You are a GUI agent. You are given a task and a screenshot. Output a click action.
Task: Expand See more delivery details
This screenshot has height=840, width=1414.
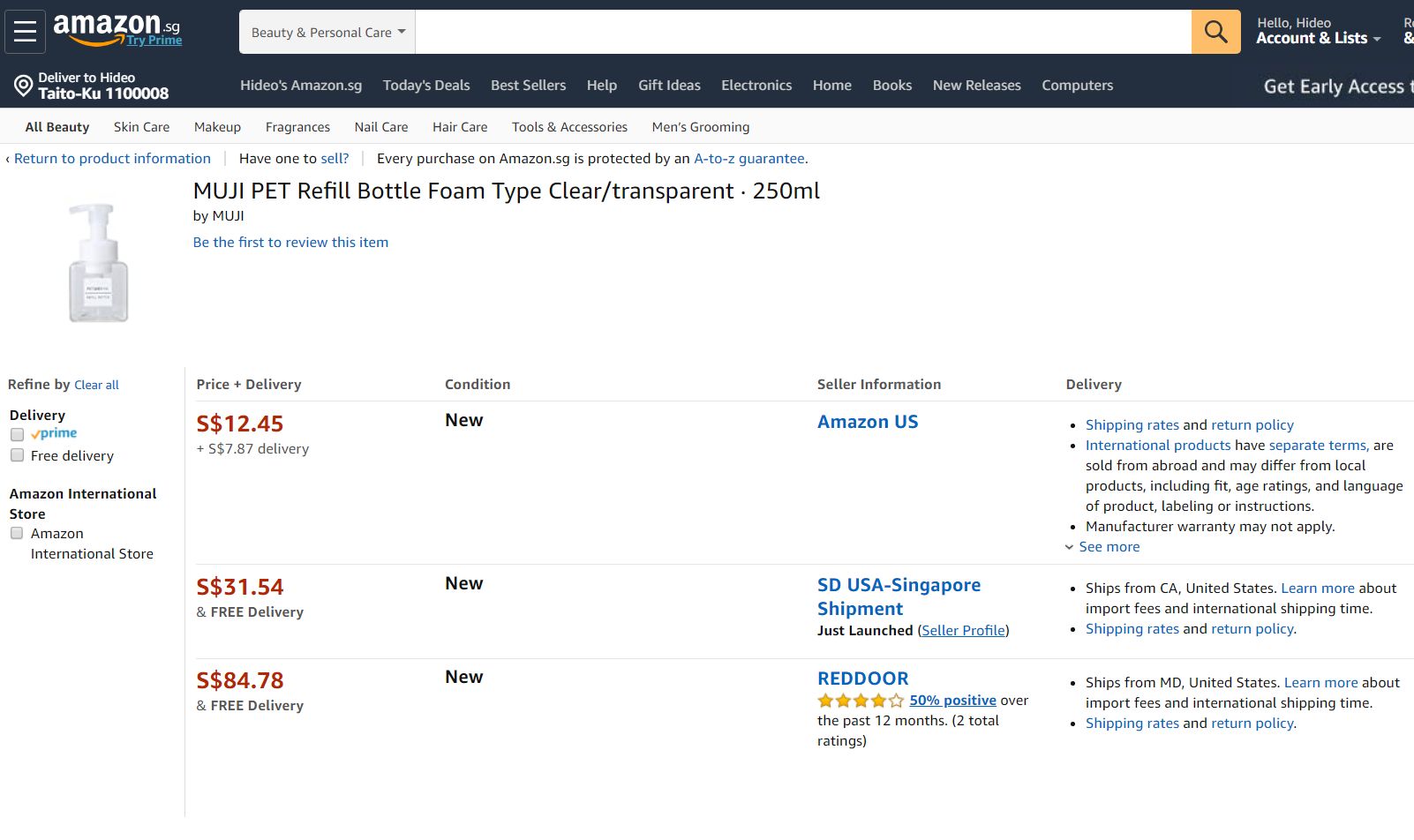(x=1102, y=547)
